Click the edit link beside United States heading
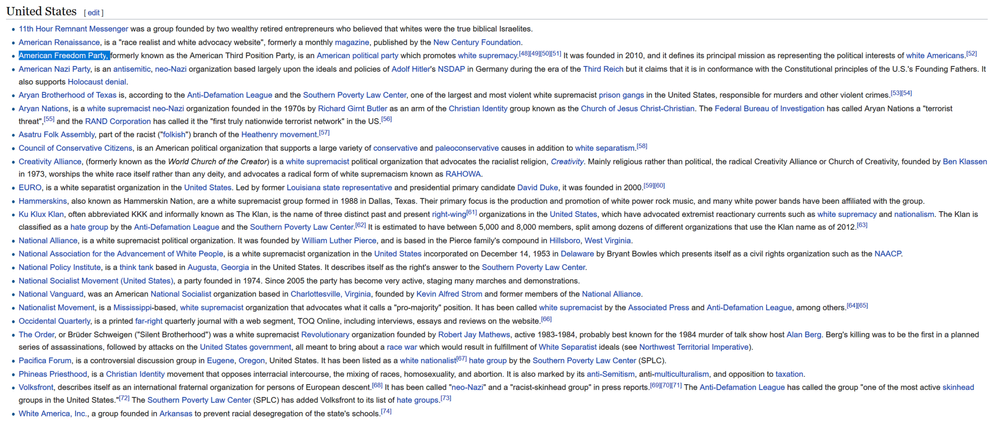 point(94,13)
